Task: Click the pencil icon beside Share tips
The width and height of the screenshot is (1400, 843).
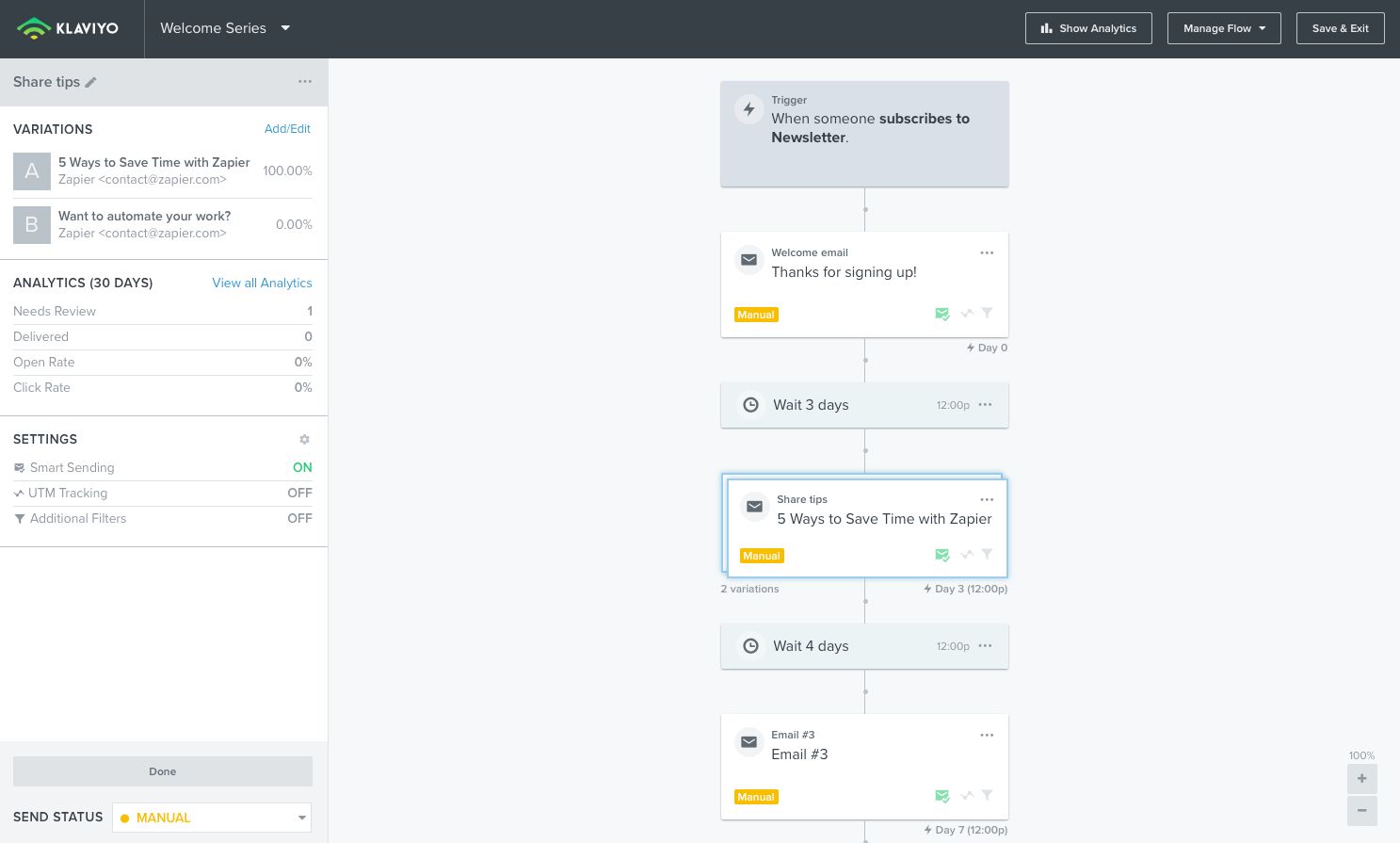Action: [x=91, y=83]
